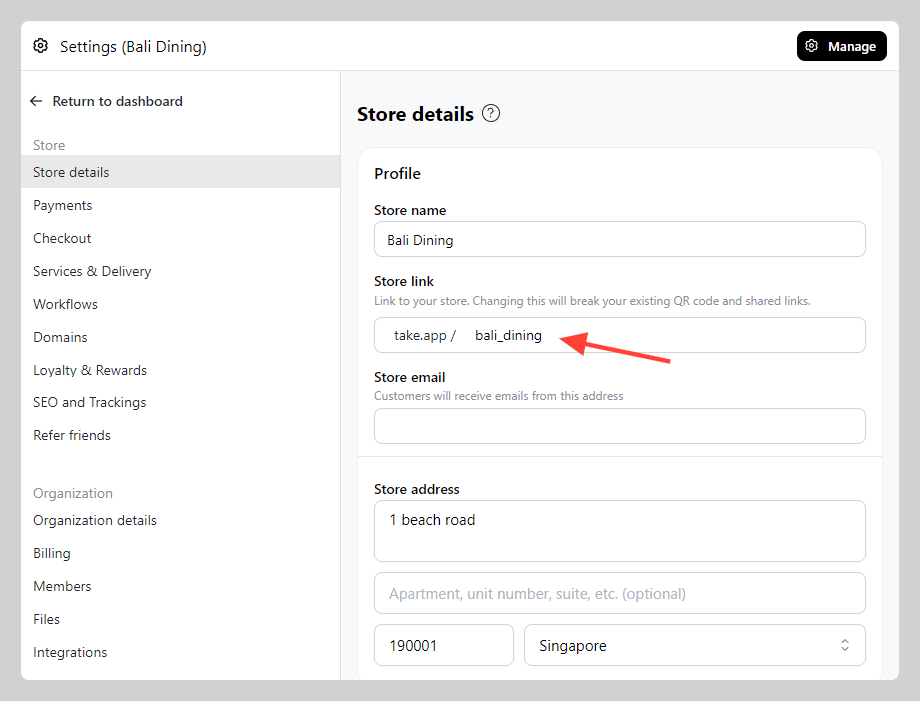This screenshot has width=920, height=701.
Task: Click the Settings (Bali Dining) title
Action: tap(133, 46)
